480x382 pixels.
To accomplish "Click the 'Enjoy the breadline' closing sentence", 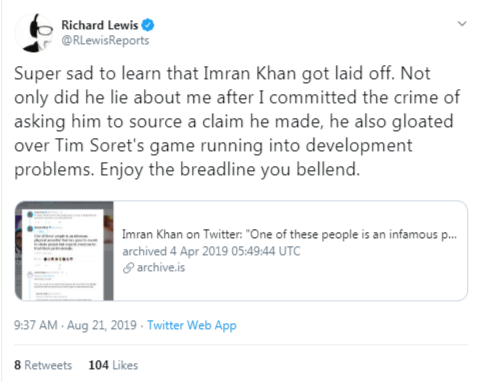I will pos(230,170).
